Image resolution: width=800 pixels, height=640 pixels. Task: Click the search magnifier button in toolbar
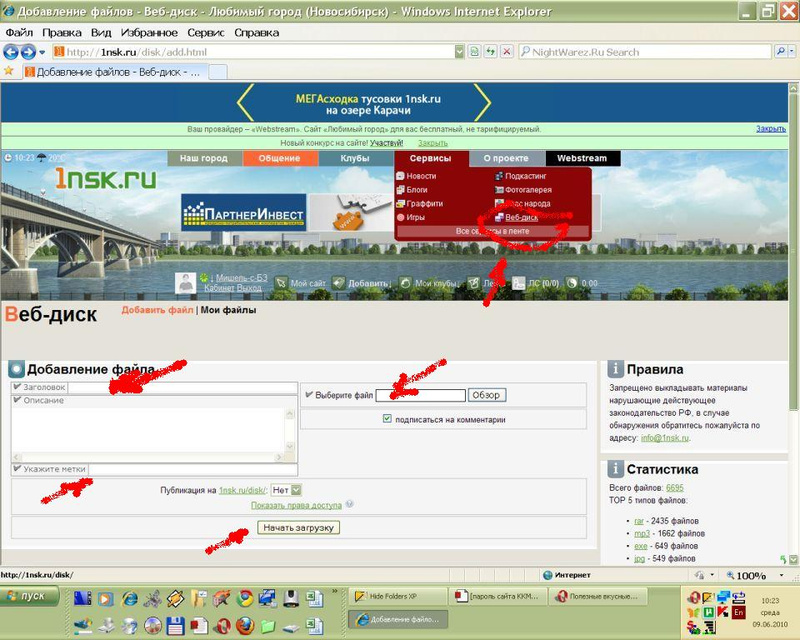[781, 52]
